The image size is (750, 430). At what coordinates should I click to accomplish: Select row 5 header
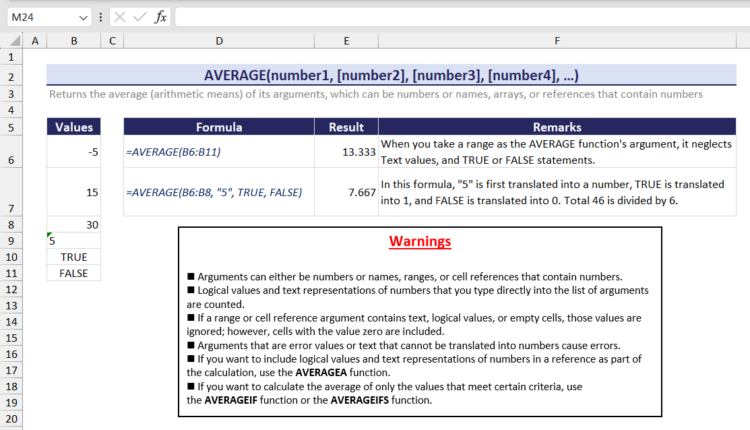tap(11, 127)
